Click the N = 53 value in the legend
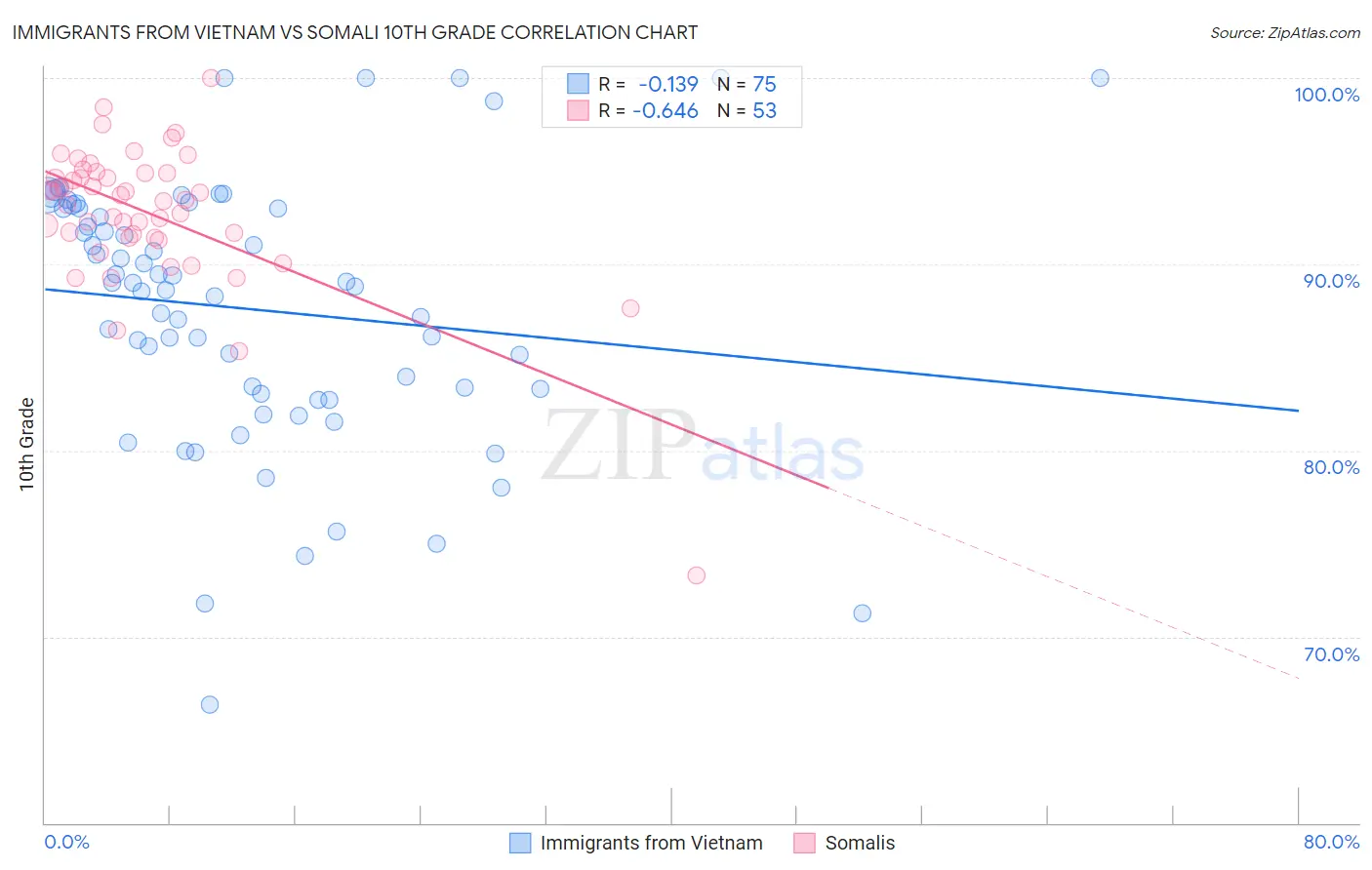Screen dimensions: 1372x870 click(747, 110)
